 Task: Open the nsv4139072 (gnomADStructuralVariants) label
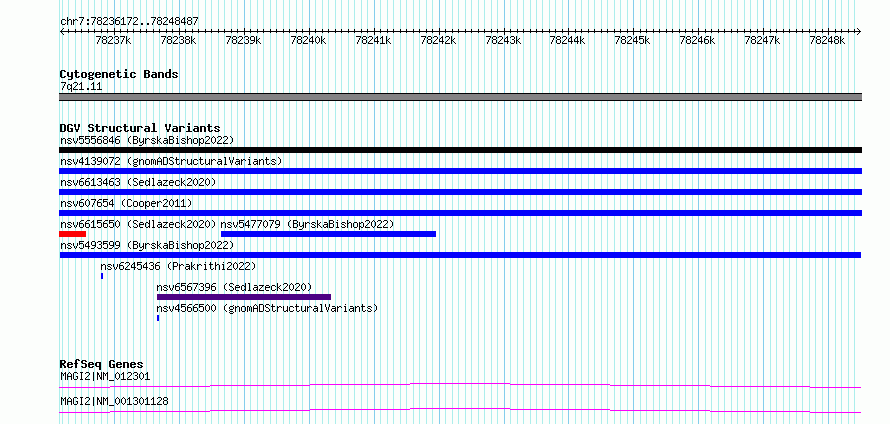171,161
